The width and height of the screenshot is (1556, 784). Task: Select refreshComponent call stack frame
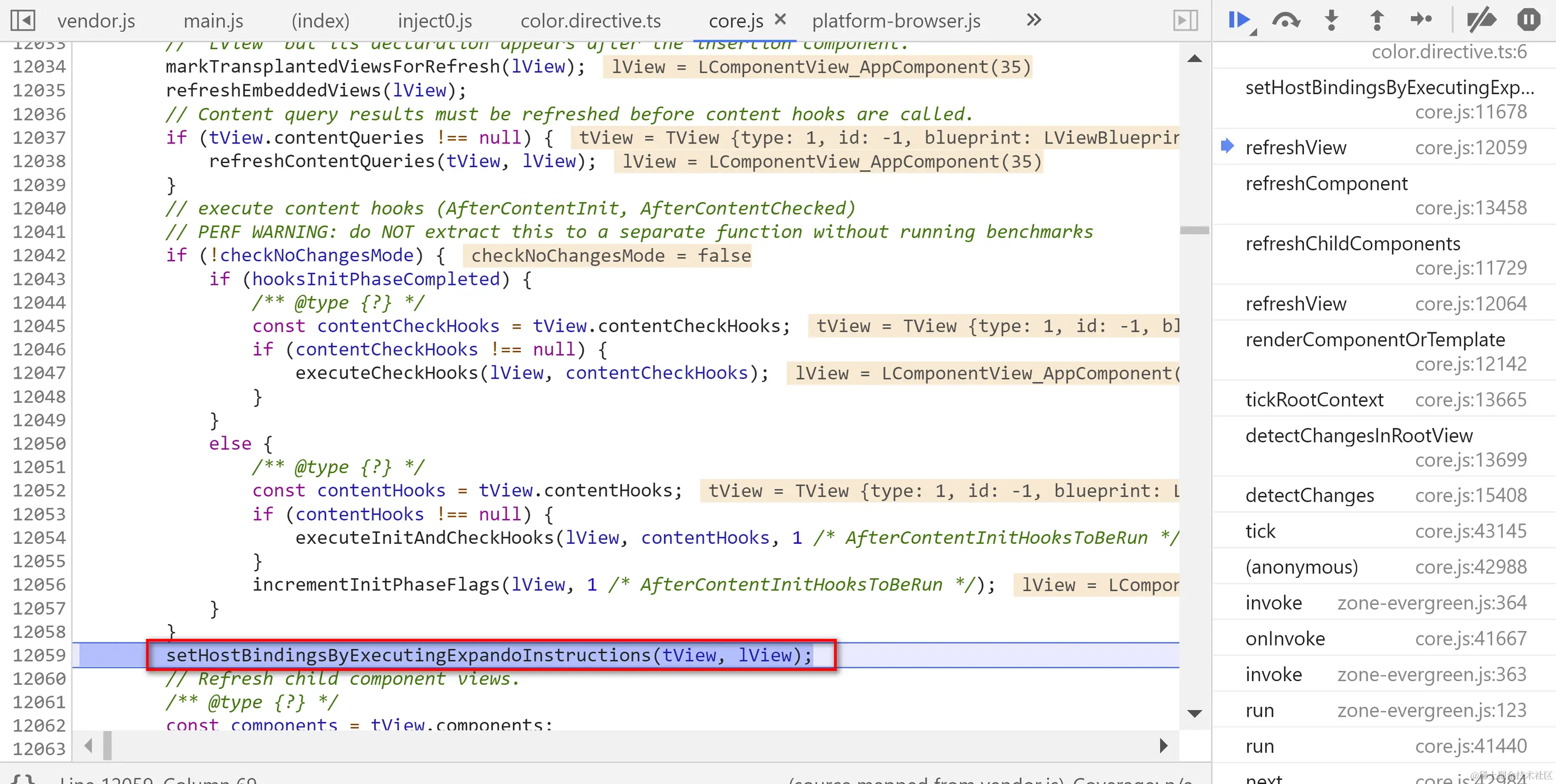click(x=1327, y=184)
